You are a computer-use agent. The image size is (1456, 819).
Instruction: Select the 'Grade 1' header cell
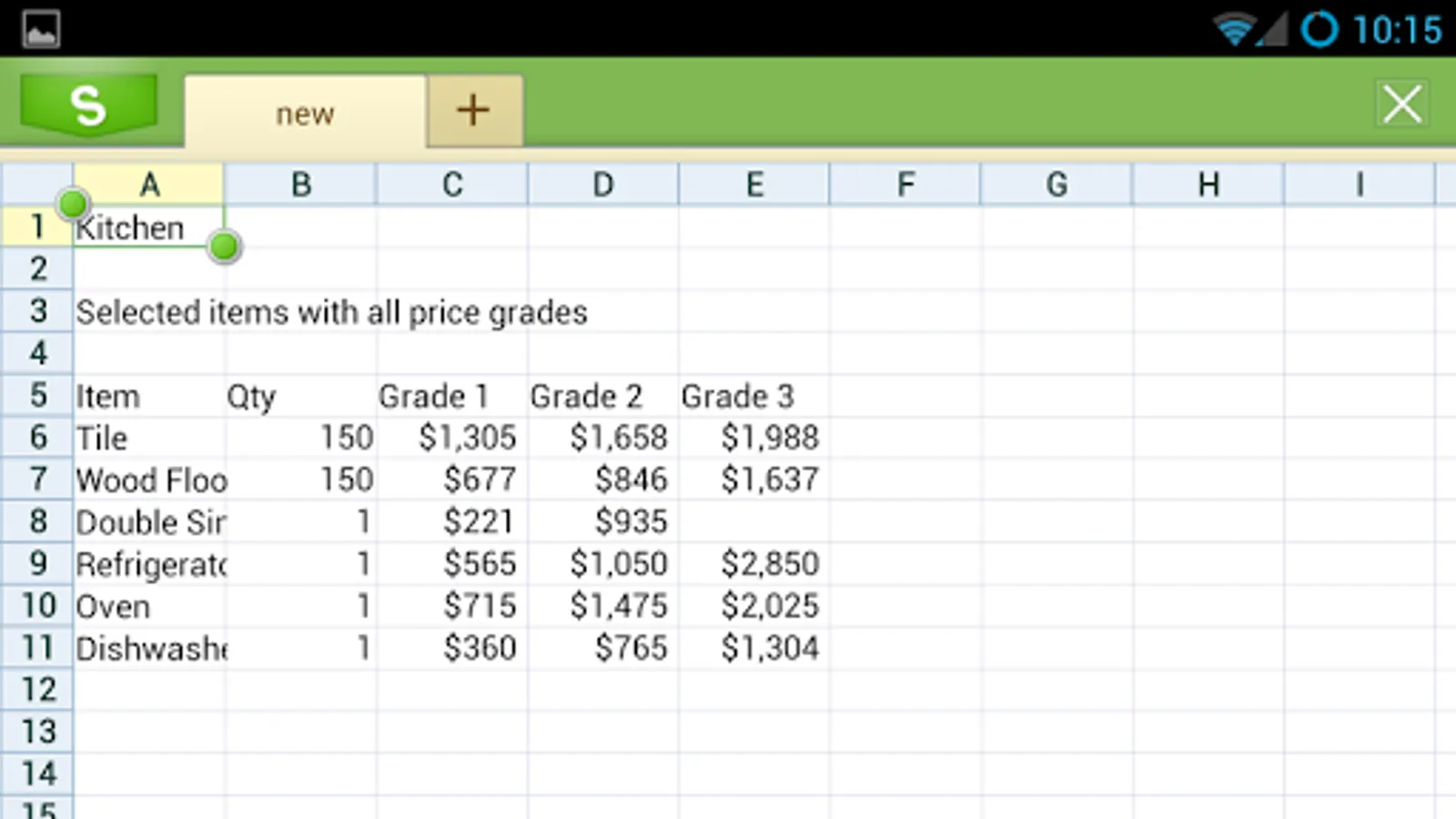452,396
